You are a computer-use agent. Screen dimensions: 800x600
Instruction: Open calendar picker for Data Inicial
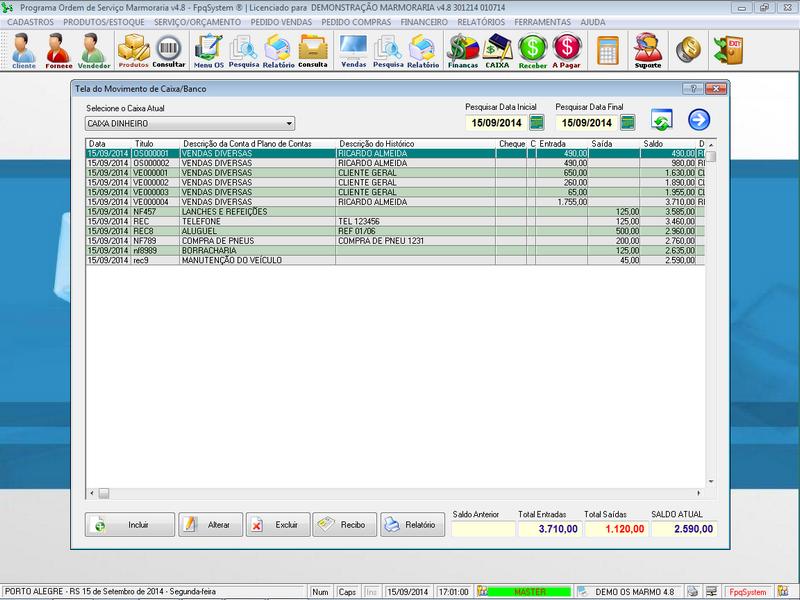point(537,123)
